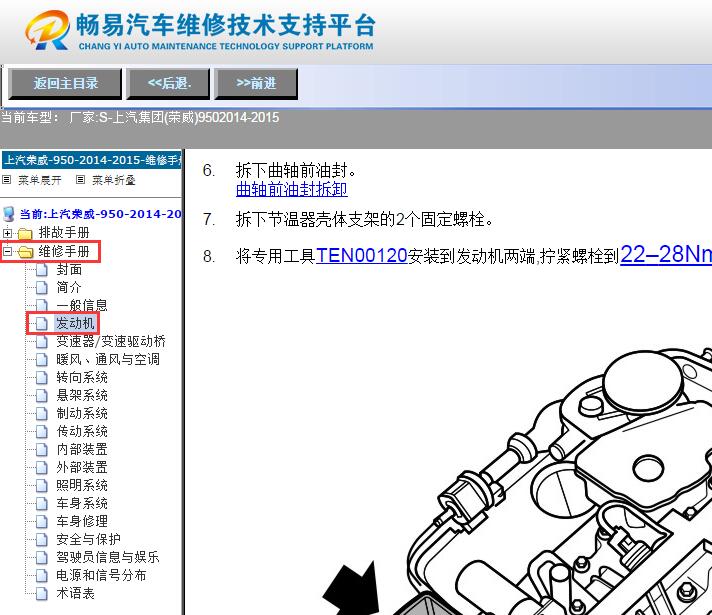Click the 畅易 platform logo icon
Viewport: 712px width, 615px height.
(48, 30)
